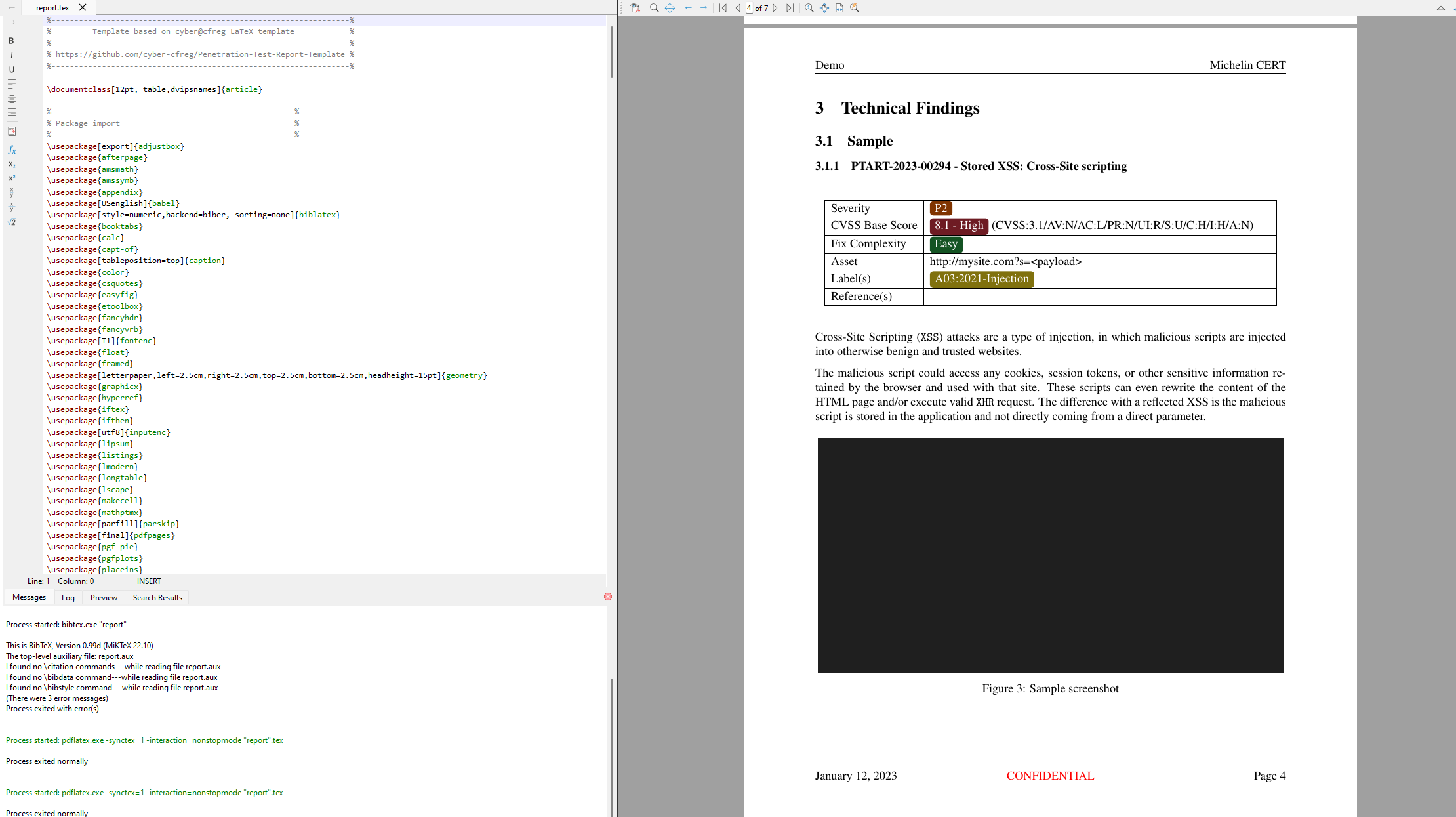Image resolution: width=1456 pixels, height=817 pixels.
Task: Click the current page number field
Action: click(x=749, y=8)
